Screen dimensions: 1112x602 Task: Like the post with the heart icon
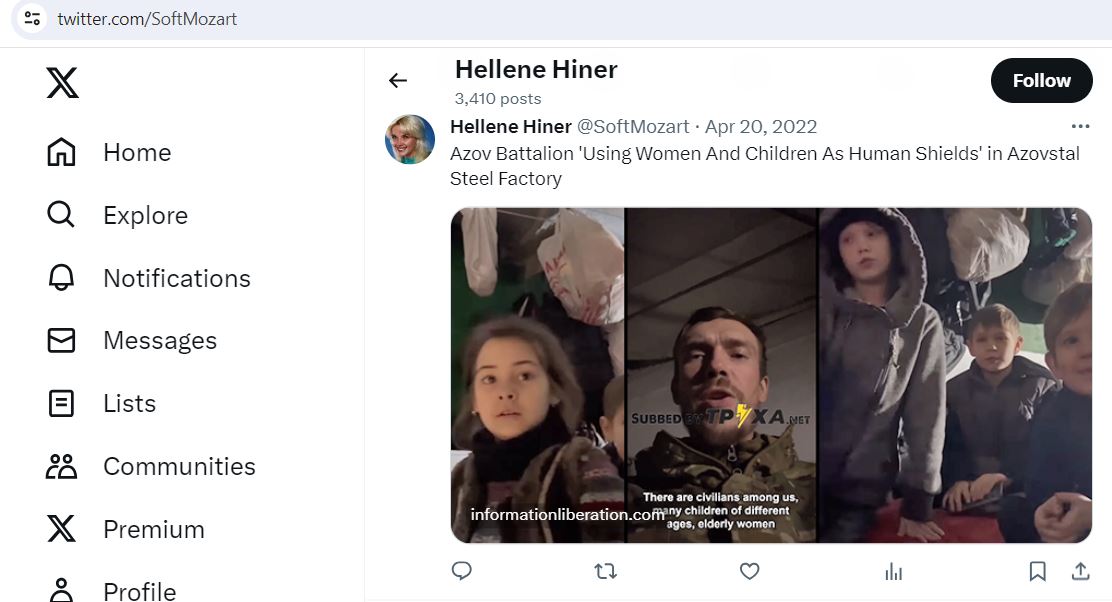click(750, 571)
